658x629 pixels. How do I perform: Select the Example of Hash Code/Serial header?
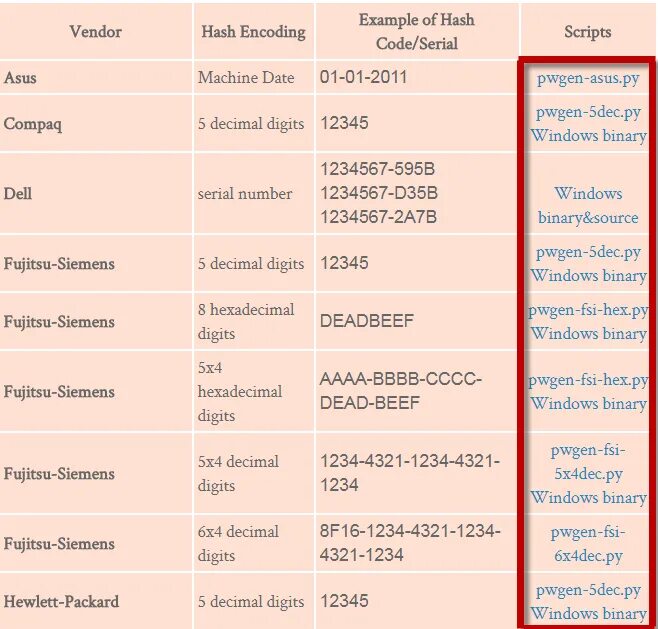pyautogui.click(x=417, y=31)
